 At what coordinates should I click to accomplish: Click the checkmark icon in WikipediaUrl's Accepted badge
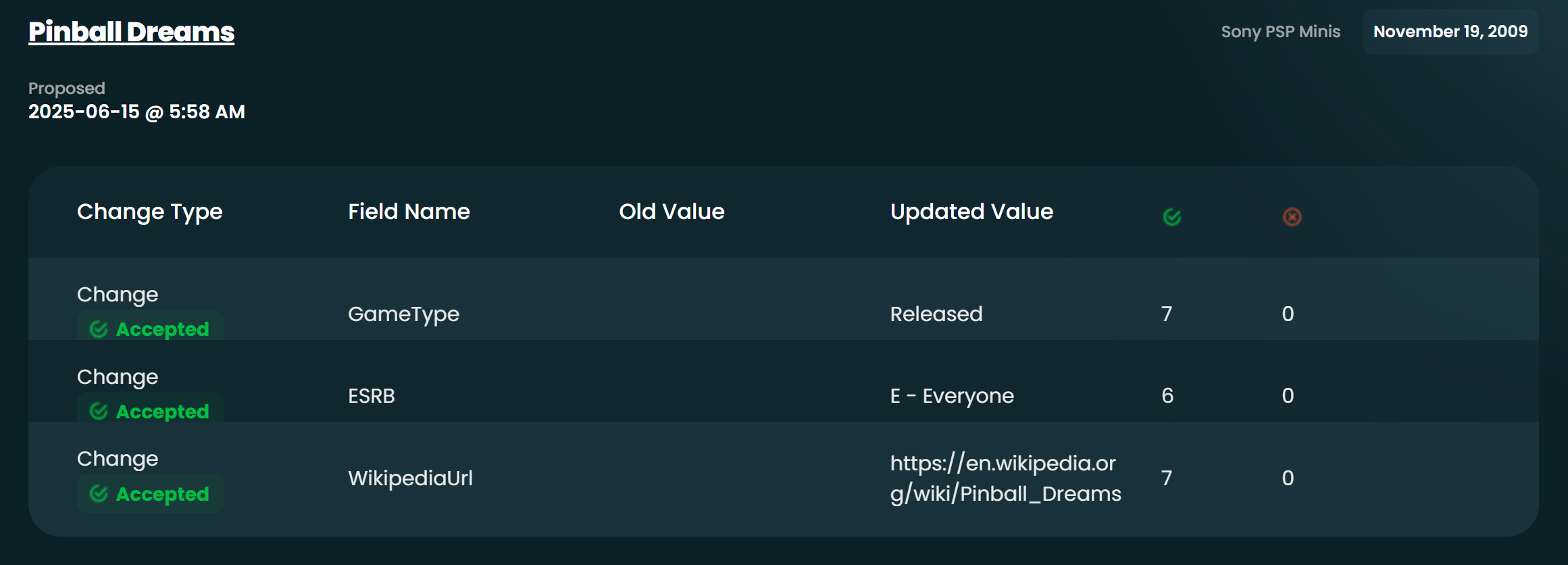pos(99,494)
